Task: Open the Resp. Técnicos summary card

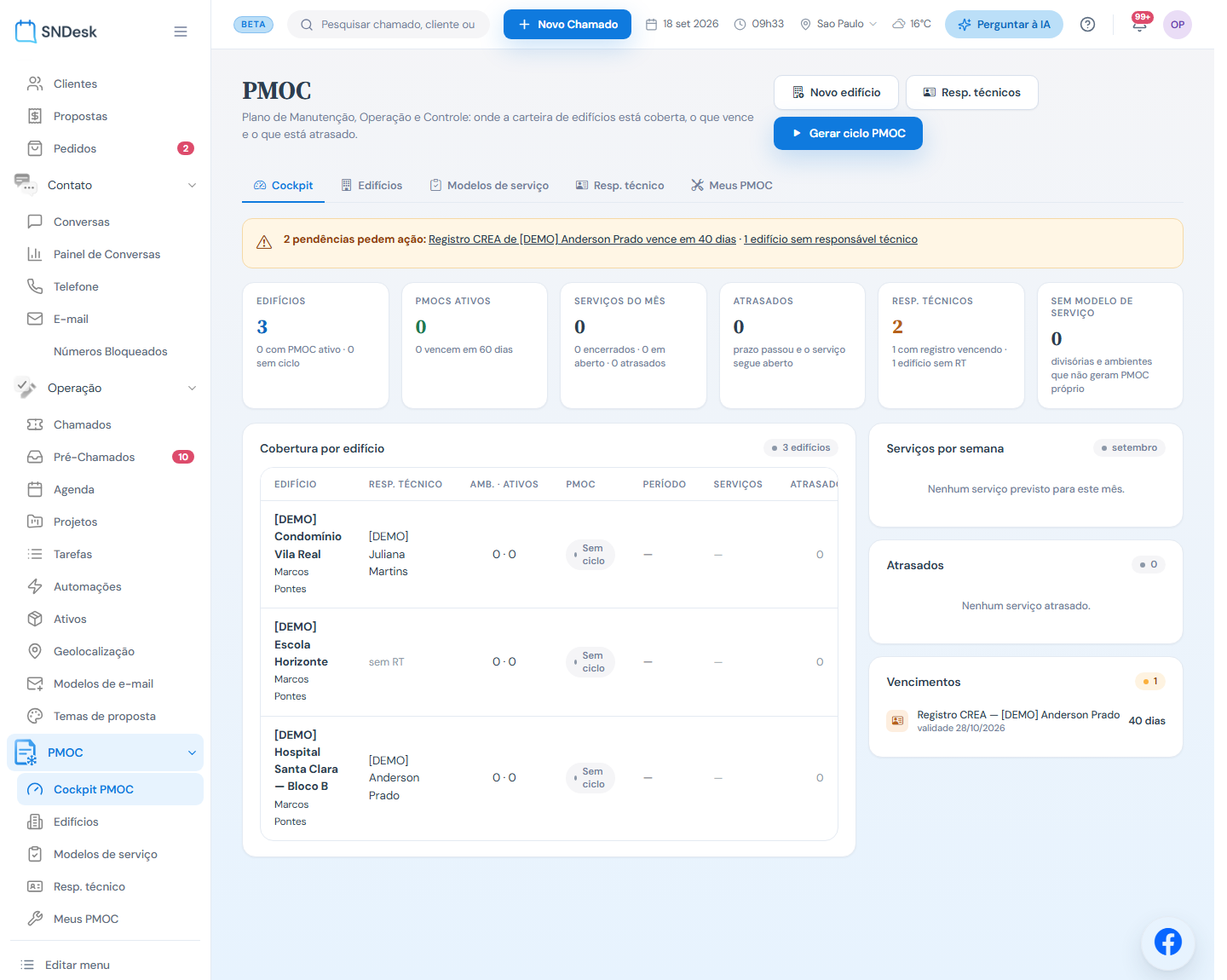Action: (x=951, y=345)
